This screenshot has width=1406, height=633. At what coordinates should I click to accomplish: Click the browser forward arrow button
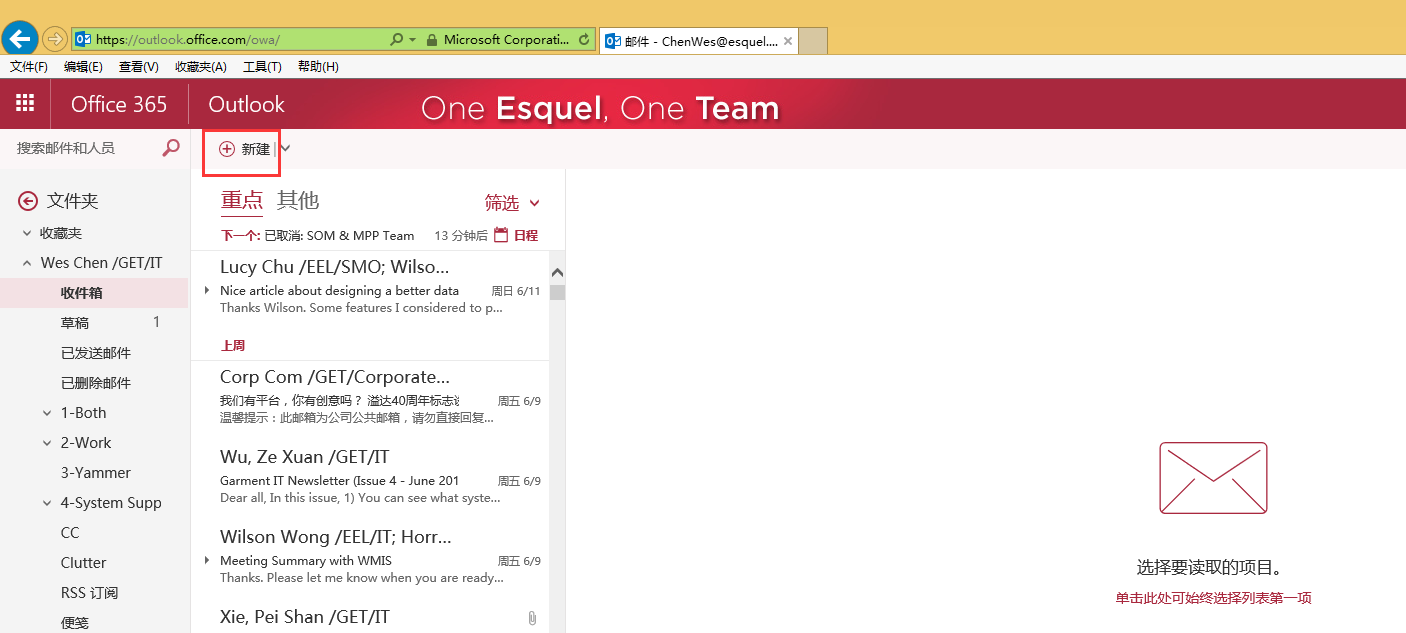(54, 40)
